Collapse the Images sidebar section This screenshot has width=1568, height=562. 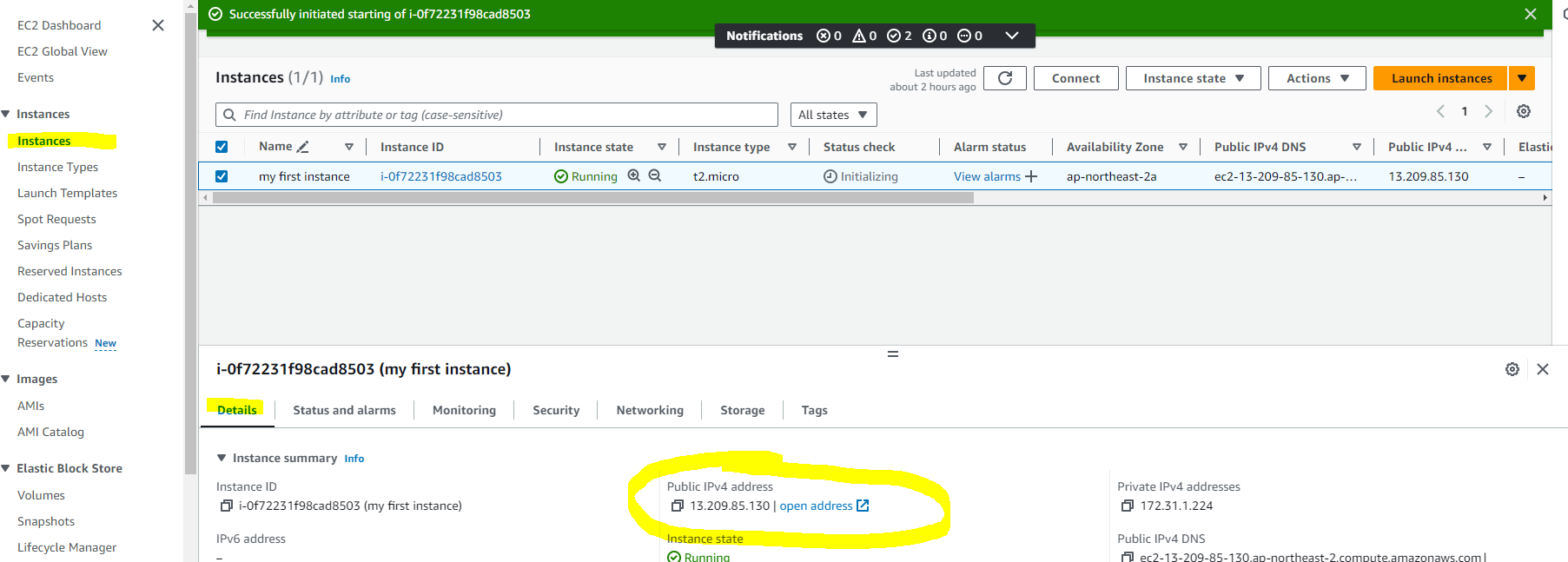click(6, 379)
